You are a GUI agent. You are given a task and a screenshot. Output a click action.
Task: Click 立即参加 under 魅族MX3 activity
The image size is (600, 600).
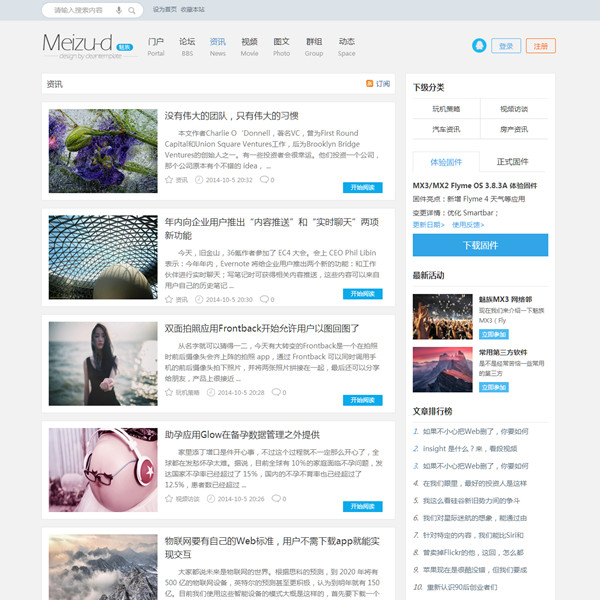tap(494, 334)
